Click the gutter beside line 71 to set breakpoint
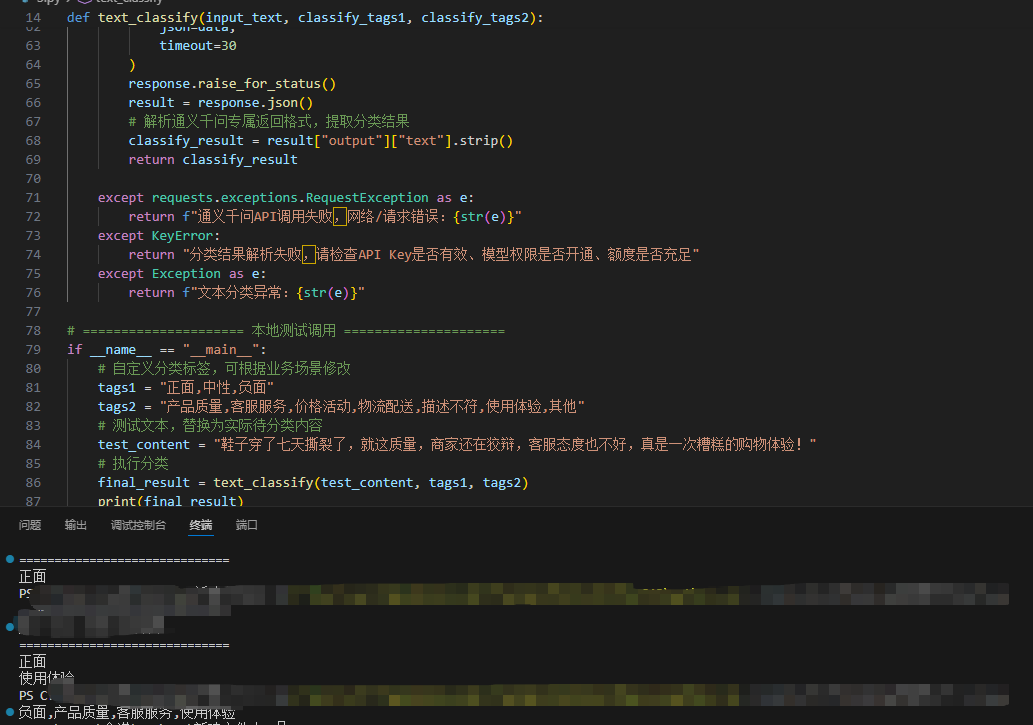The width and height of the screenshot is (1033, 725). [x=12, y=197]
